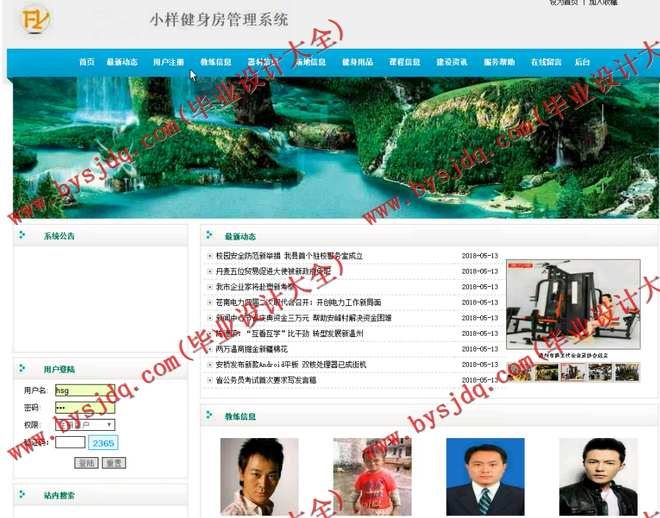Open first coach photo in 教练信息

click(259, 477)
